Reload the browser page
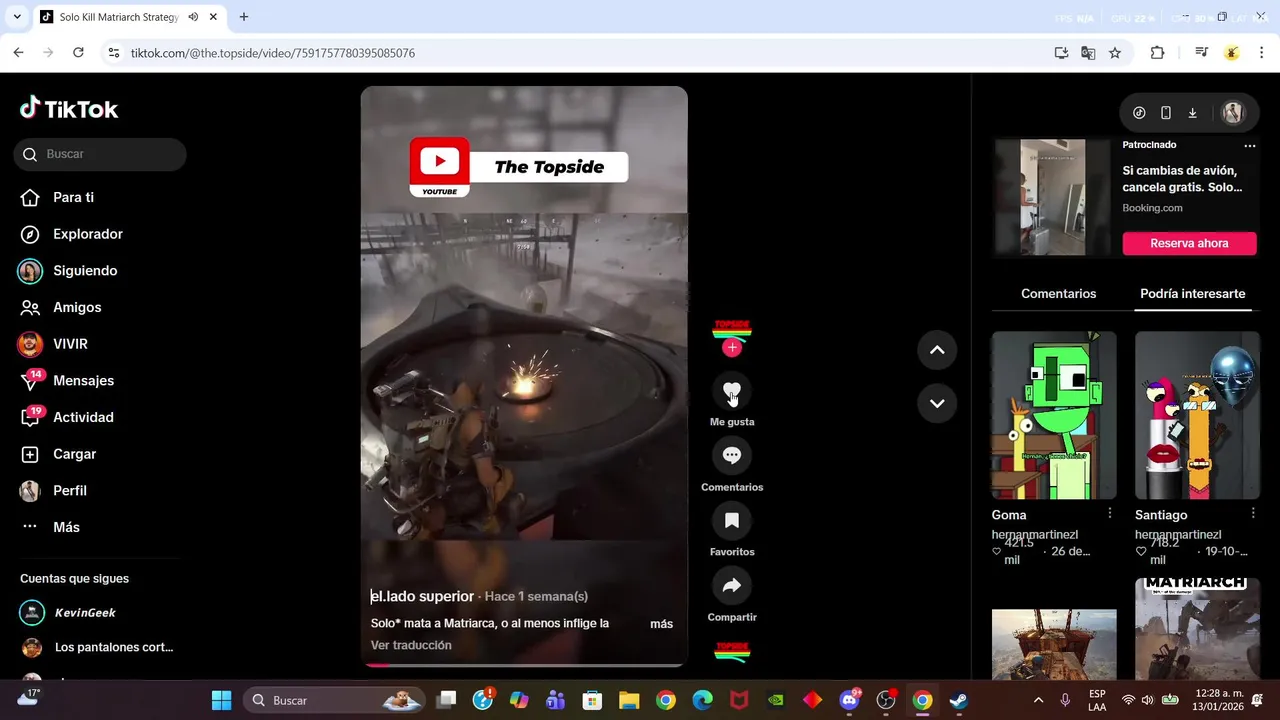Screen dimensions: 1280x720 tap(78, 53)
